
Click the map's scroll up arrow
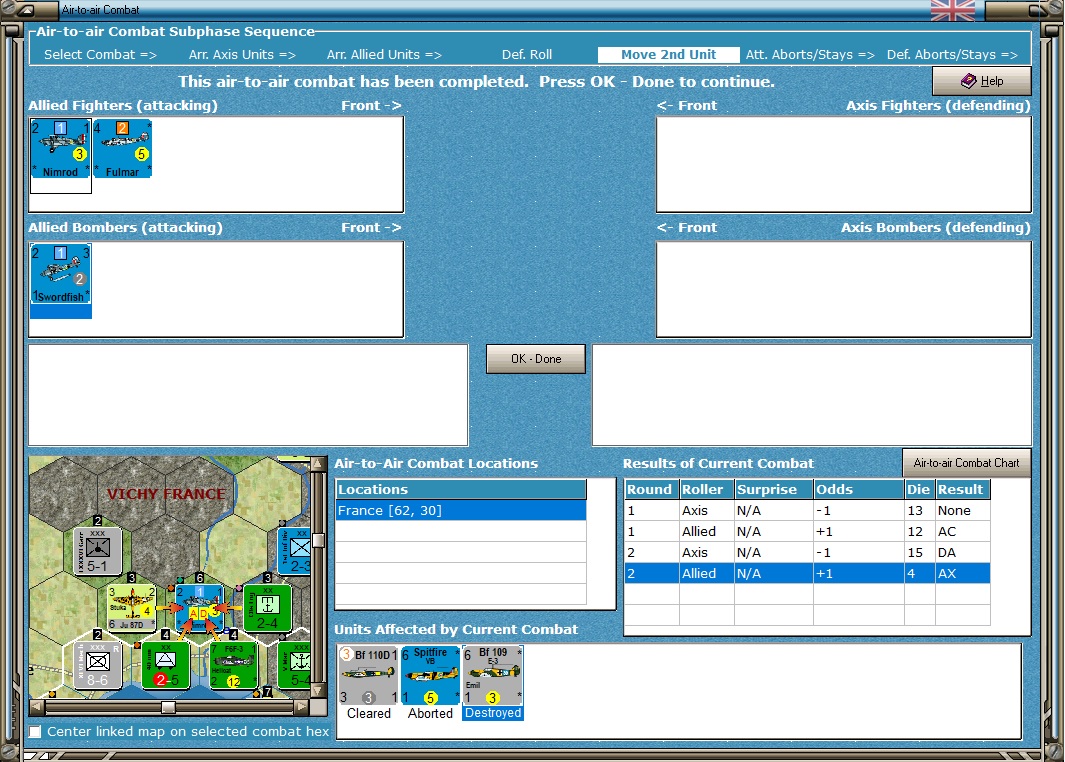click(317, 464)
